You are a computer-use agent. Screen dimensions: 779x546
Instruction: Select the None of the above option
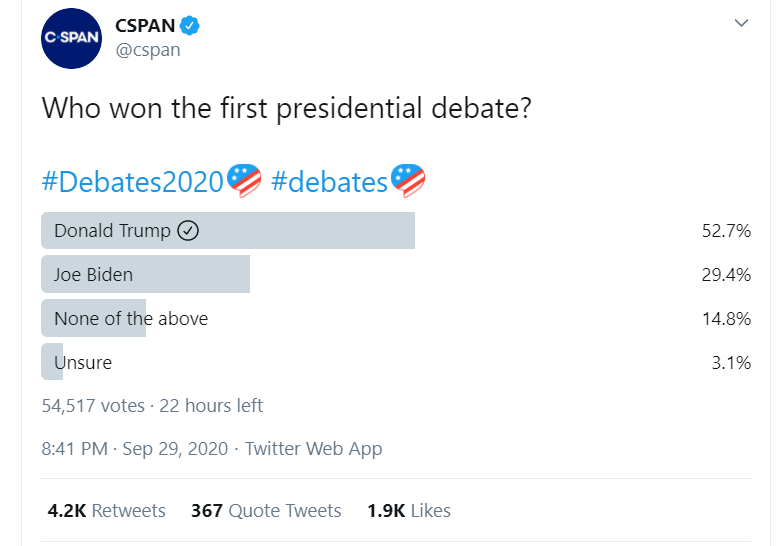click(131, 318)
